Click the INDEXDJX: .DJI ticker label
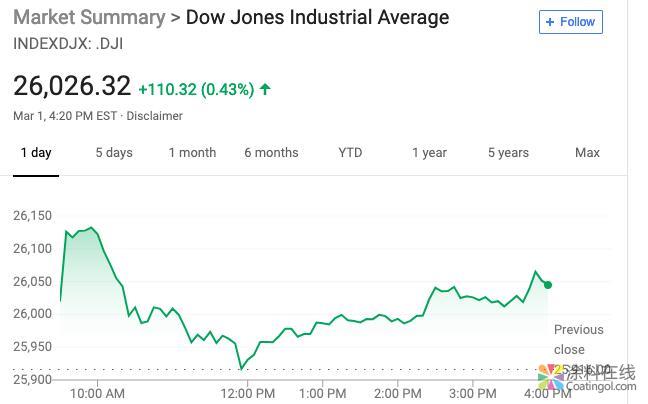Image resolution: width=648 pixels, height=404 pixels. 68,43
